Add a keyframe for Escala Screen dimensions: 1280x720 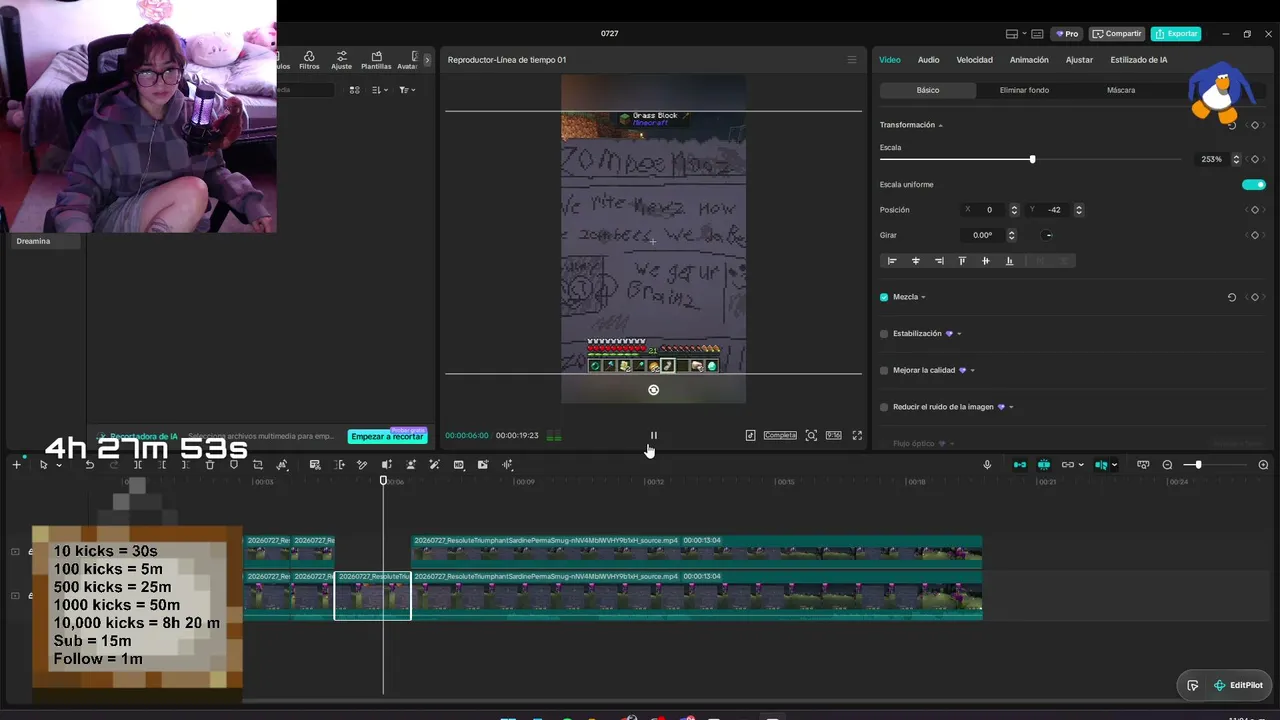point(1255,159)
